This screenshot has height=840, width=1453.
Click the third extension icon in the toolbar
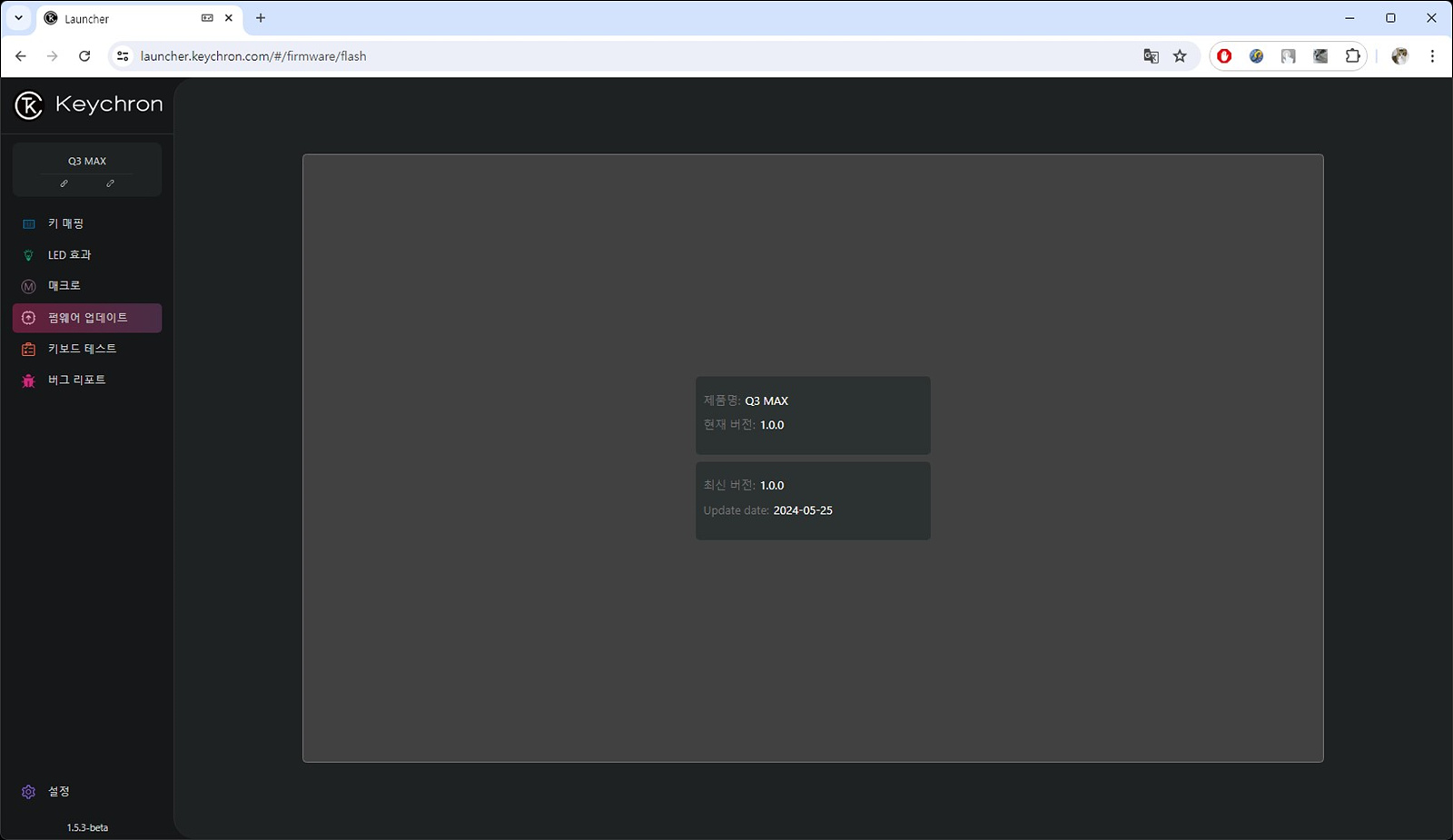point(1288,56)
